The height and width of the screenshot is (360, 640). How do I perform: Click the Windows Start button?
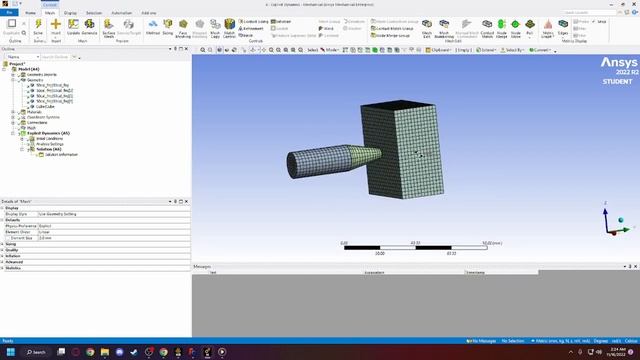pyautogui.click(x=11, y=352)
